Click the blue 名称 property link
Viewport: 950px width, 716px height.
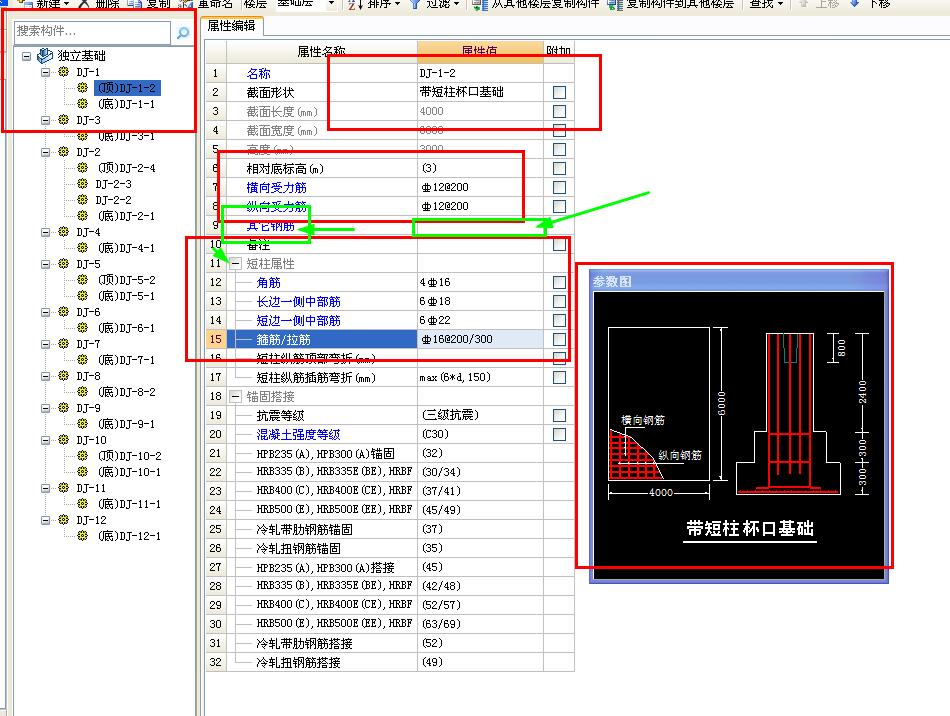(x=259, y=73)
